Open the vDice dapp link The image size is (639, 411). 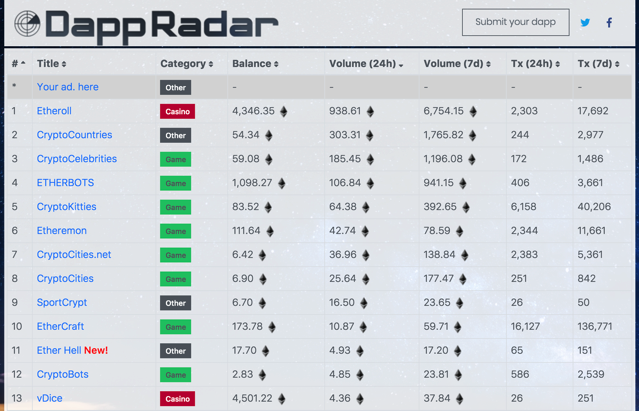(x=50, y=398)
